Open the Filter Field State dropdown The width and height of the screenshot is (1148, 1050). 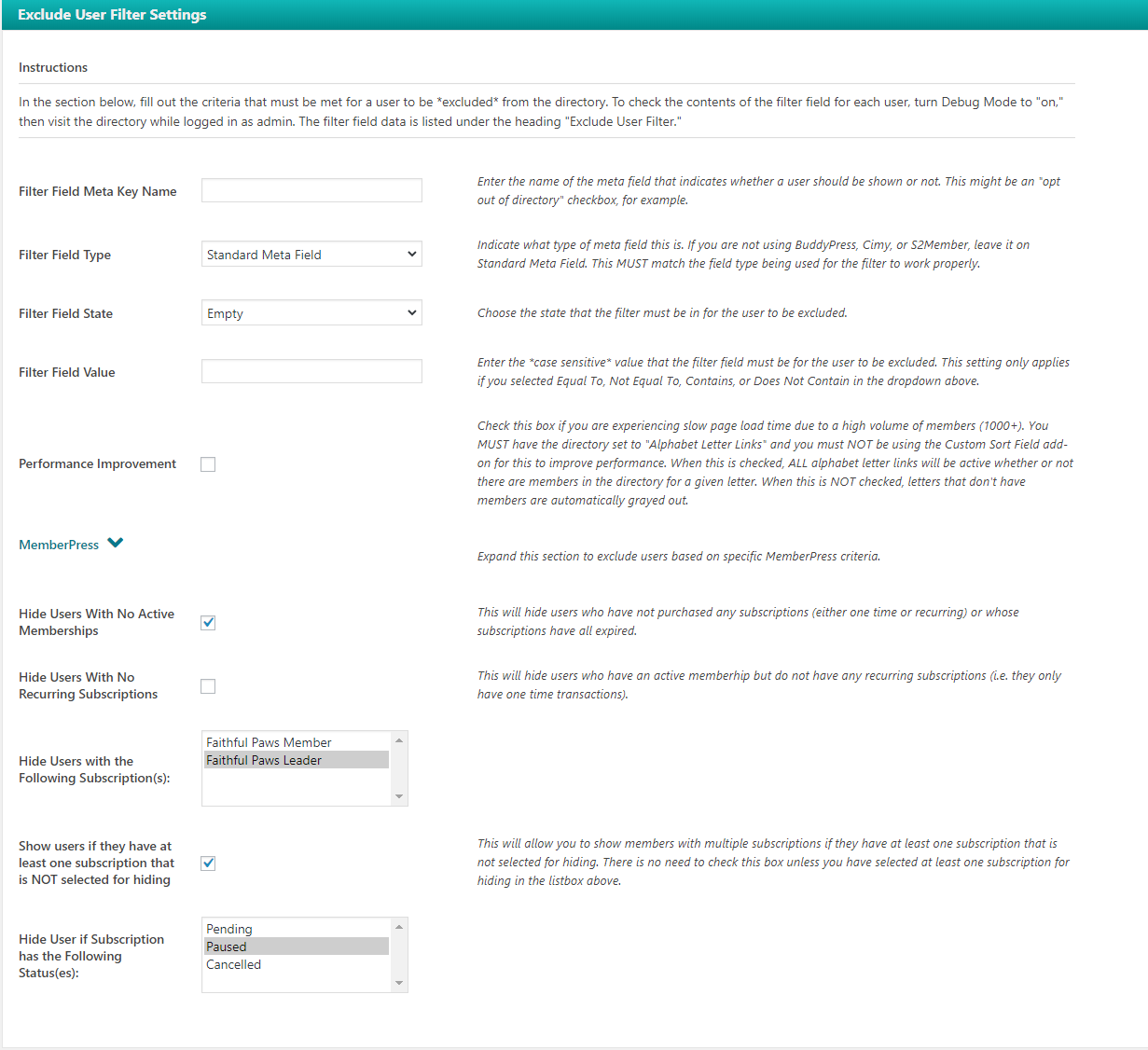(311, 313)
